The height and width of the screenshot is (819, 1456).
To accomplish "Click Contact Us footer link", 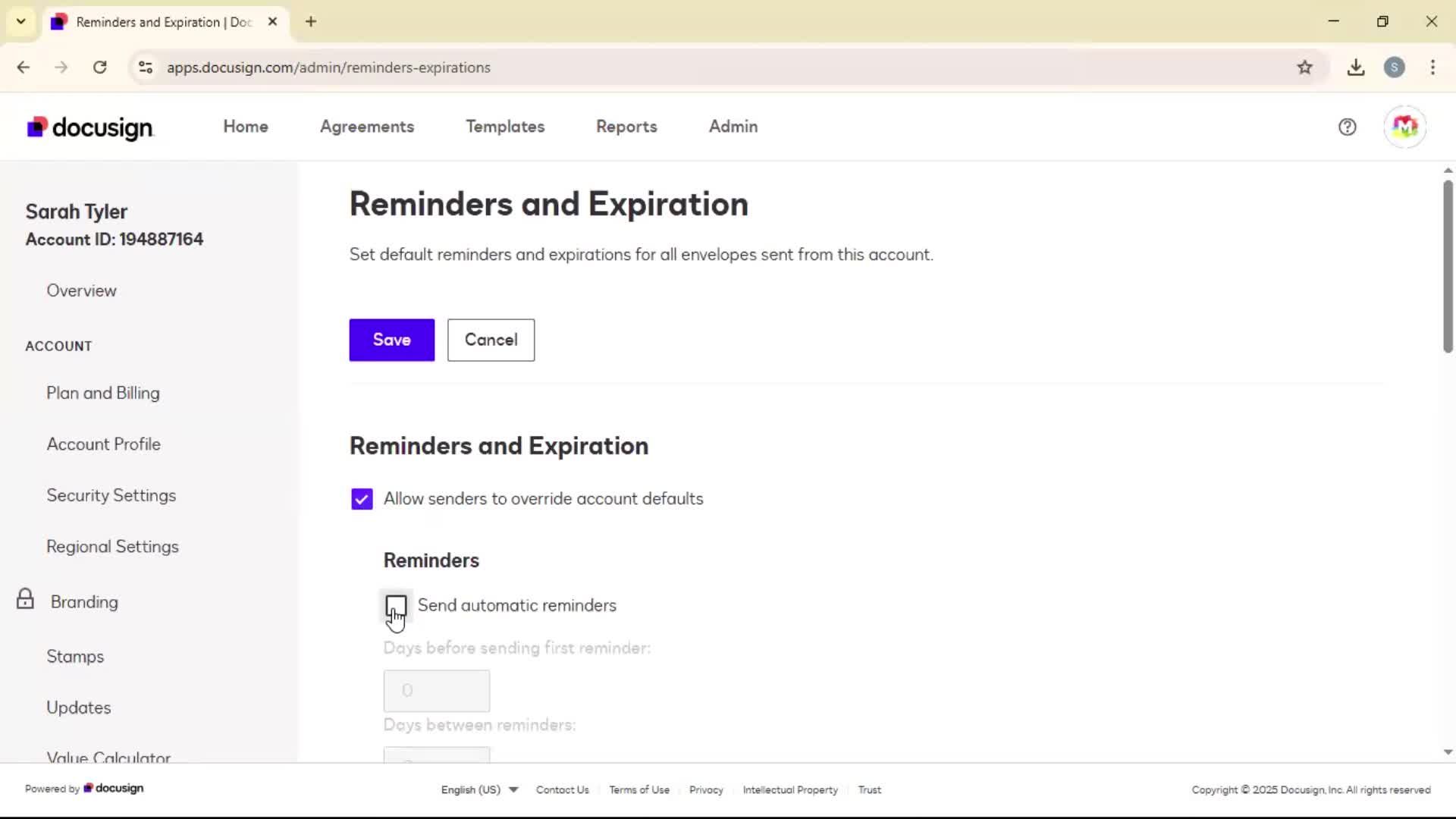I will click(563, 789).
